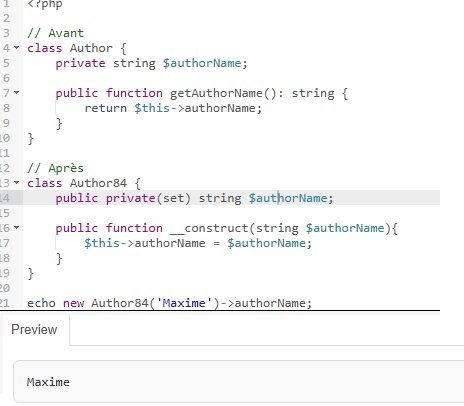
Task: Click the Maxime output text
Action: coord(48,382)
